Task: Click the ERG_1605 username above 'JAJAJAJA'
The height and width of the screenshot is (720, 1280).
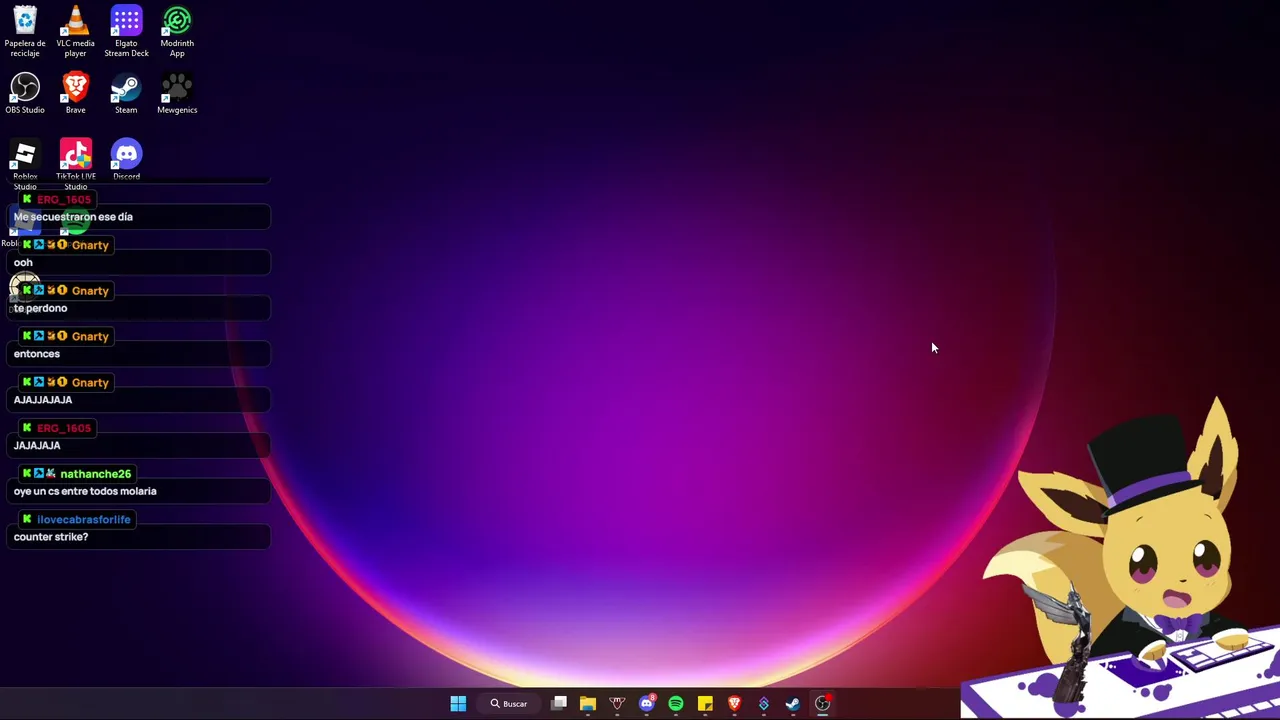Action: 64,428
